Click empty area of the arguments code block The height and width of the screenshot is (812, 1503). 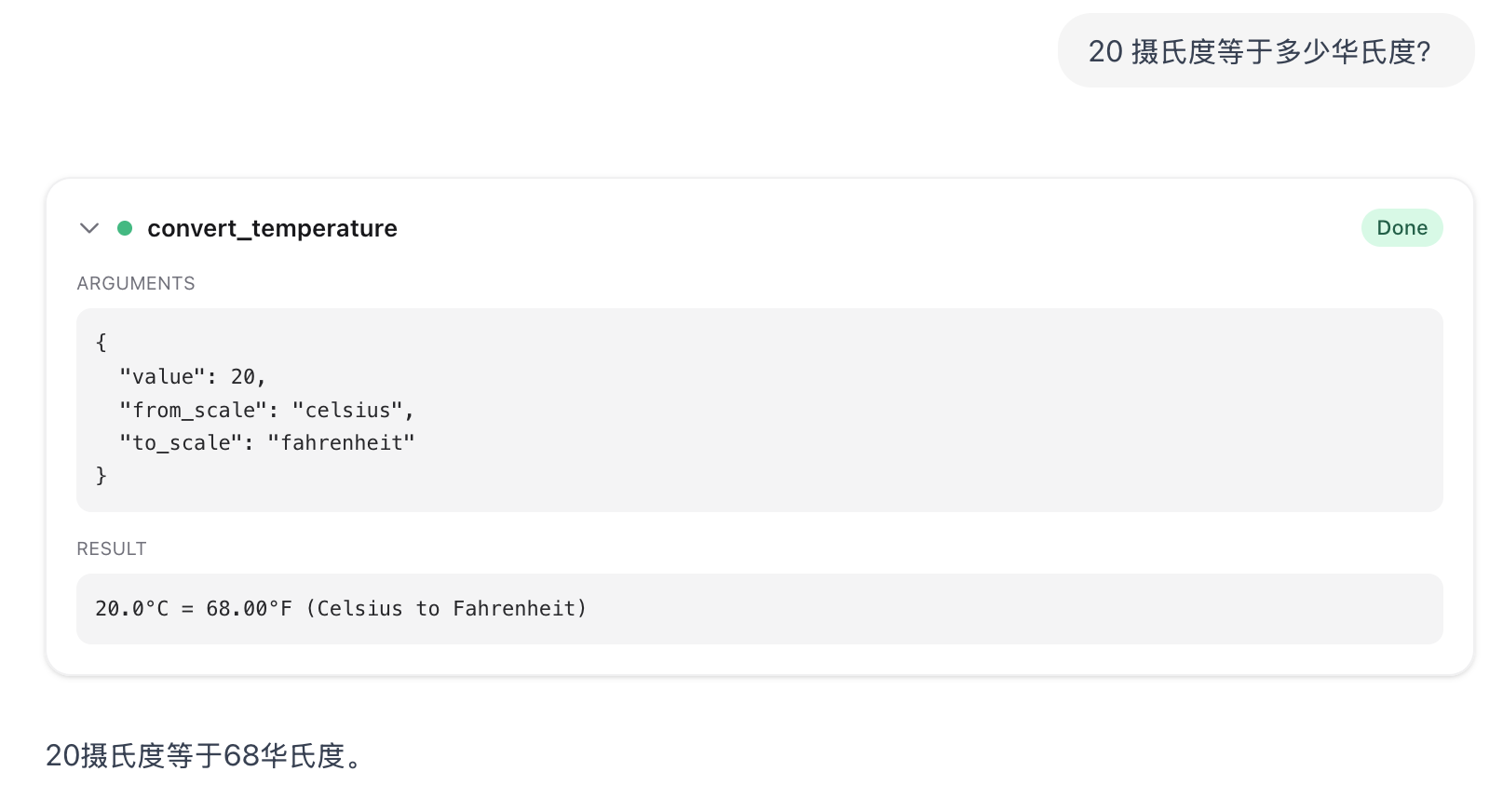tap(931, 410)
